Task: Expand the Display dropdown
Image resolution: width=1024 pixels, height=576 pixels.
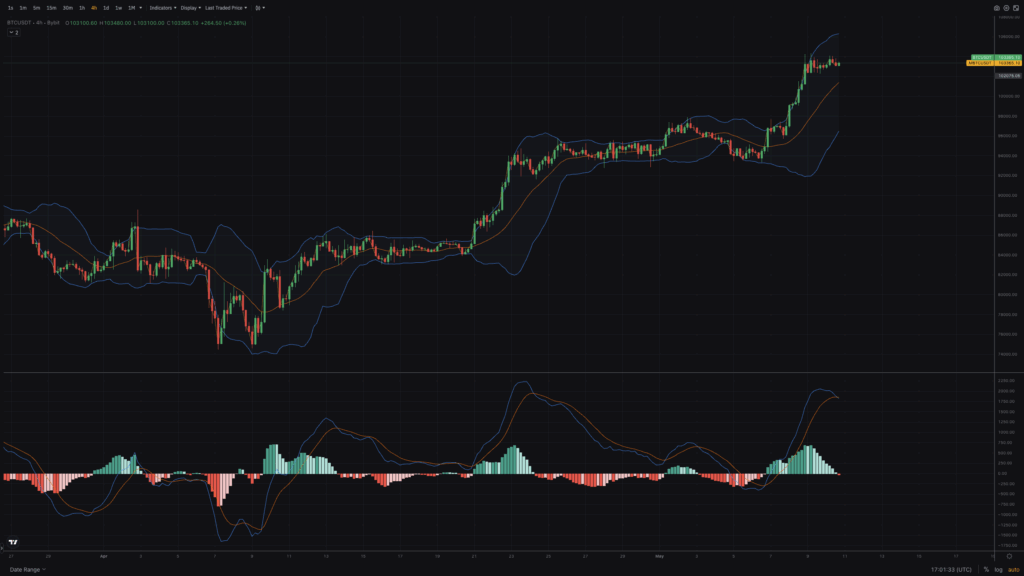Action: 190,7
